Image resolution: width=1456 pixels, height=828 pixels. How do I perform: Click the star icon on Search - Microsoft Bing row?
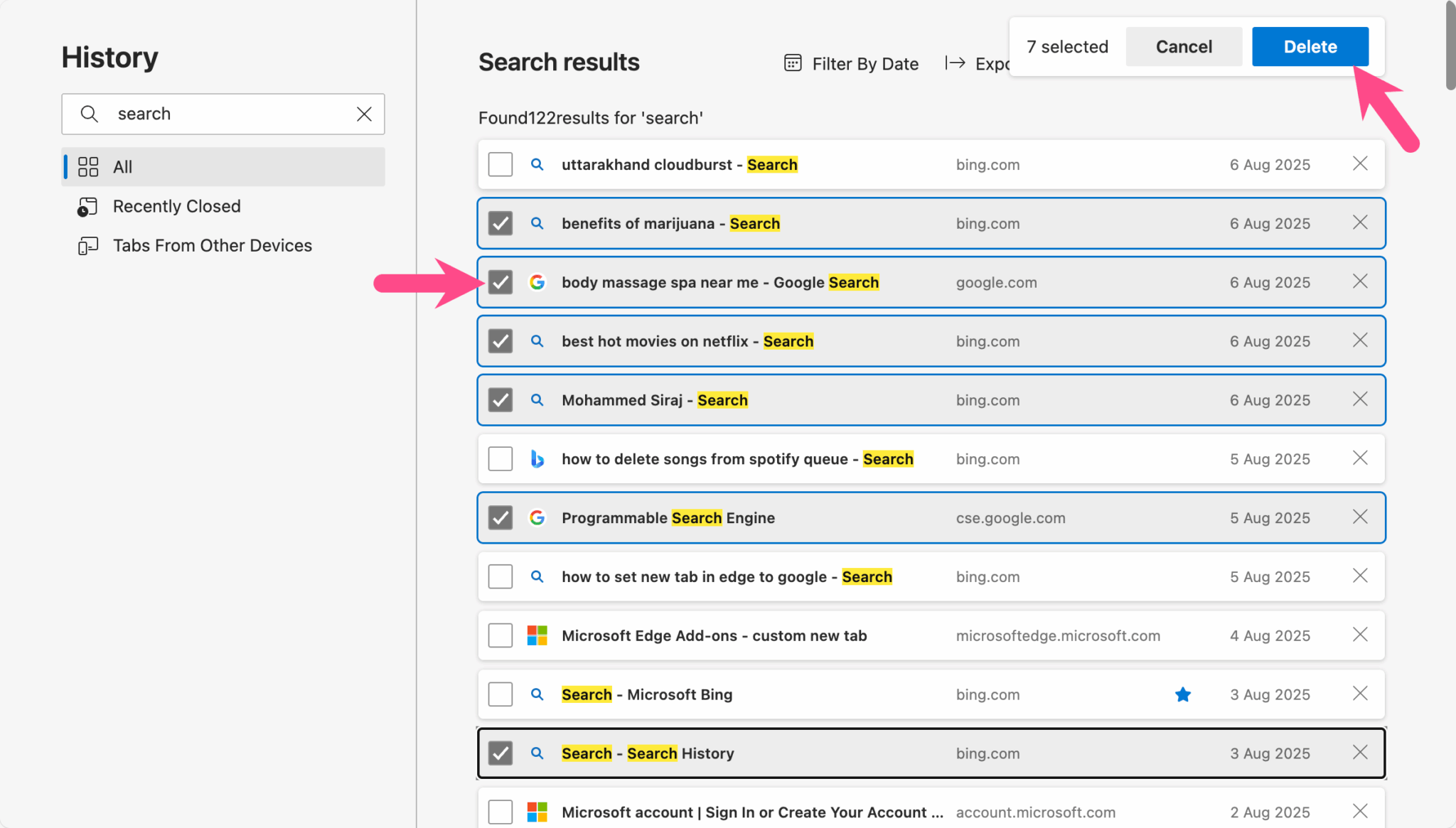pyautogui.click(x=1182, y=694)
